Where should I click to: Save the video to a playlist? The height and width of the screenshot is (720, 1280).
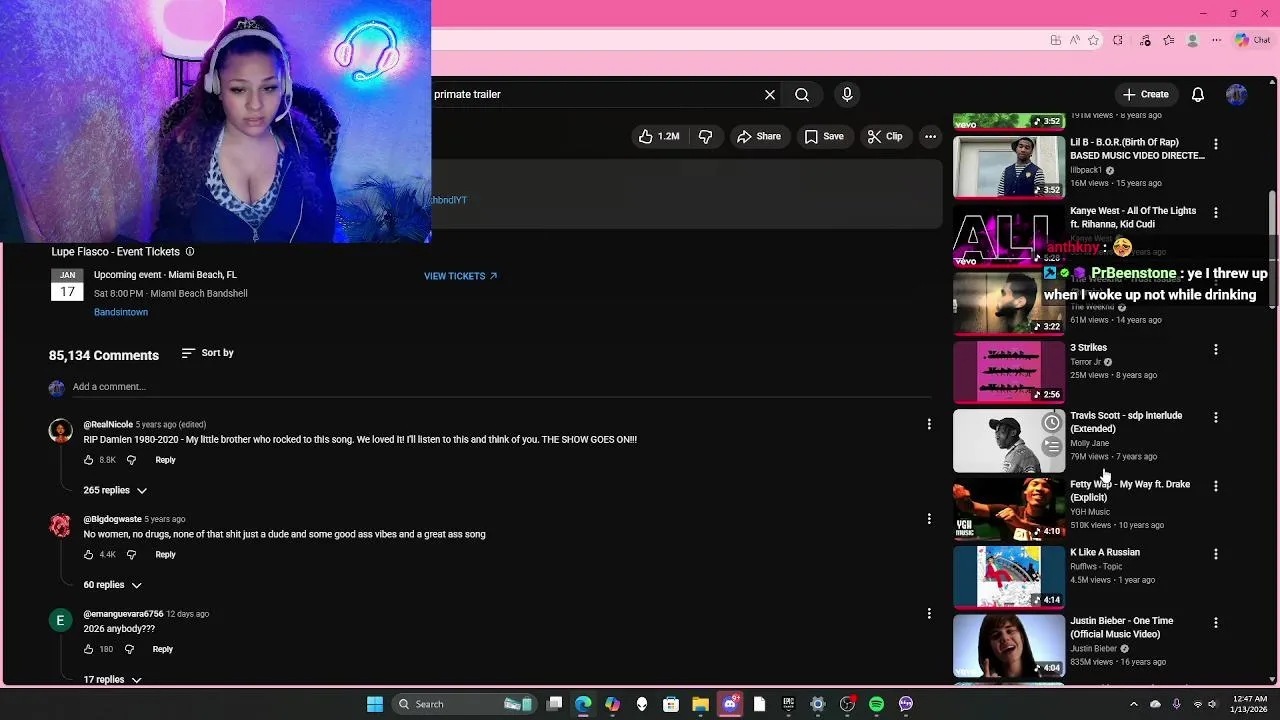[x=824, y=136]
